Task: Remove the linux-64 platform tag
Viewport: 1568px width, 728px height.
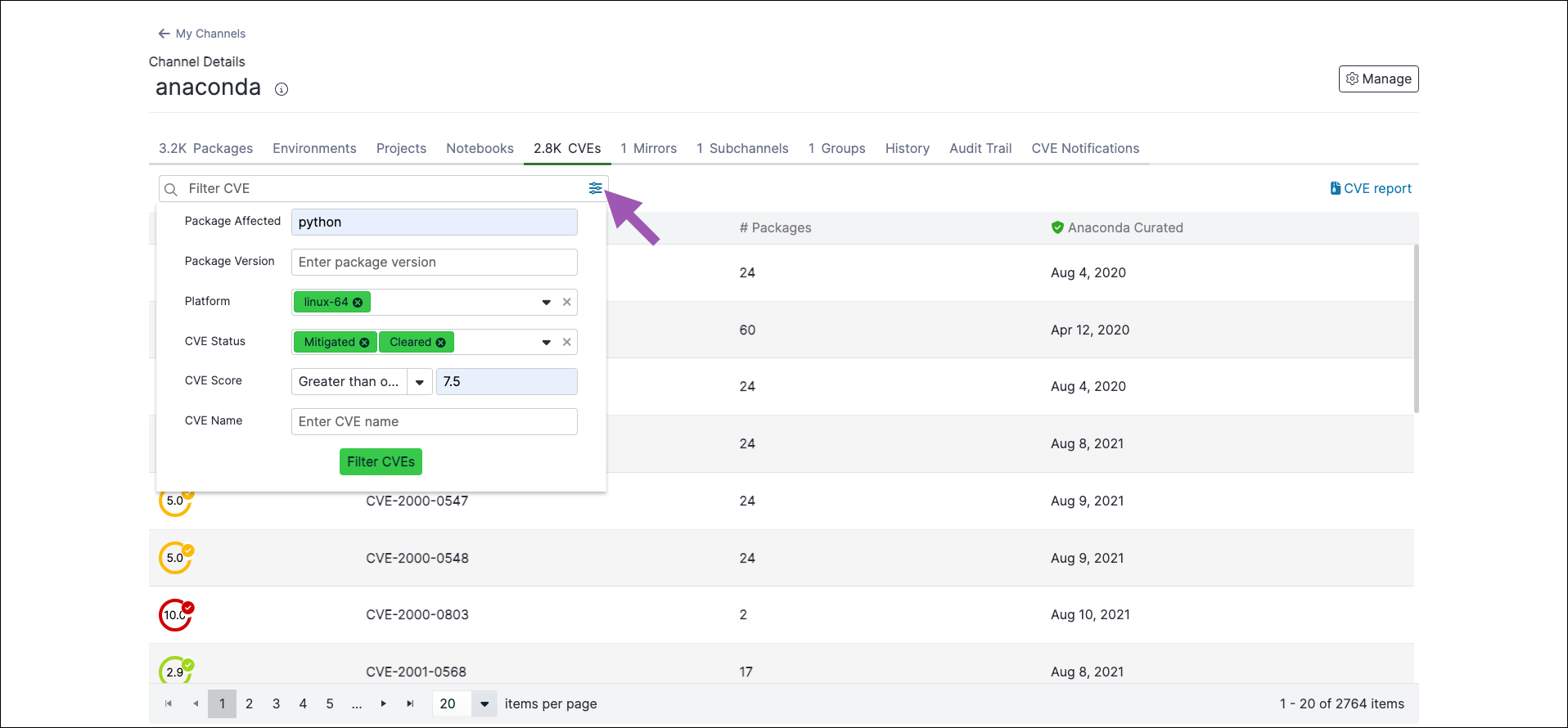Action: tap(358, 303)
